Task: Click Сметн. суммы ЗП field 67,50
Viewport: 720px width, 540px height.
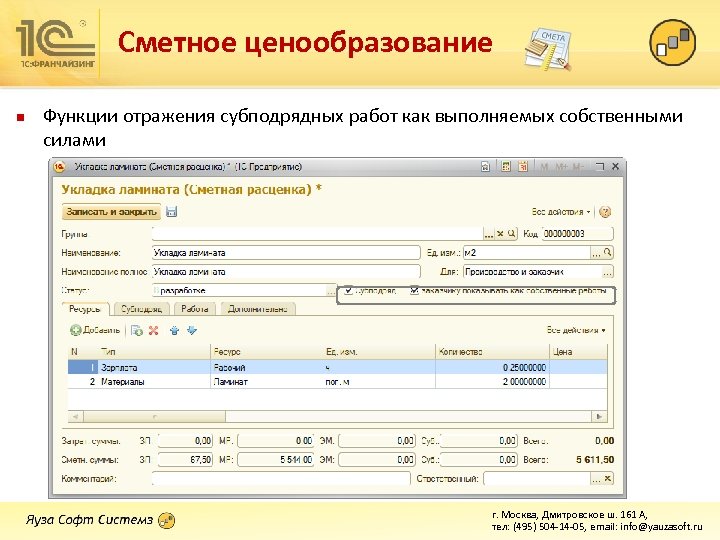Action: point(186,460)
